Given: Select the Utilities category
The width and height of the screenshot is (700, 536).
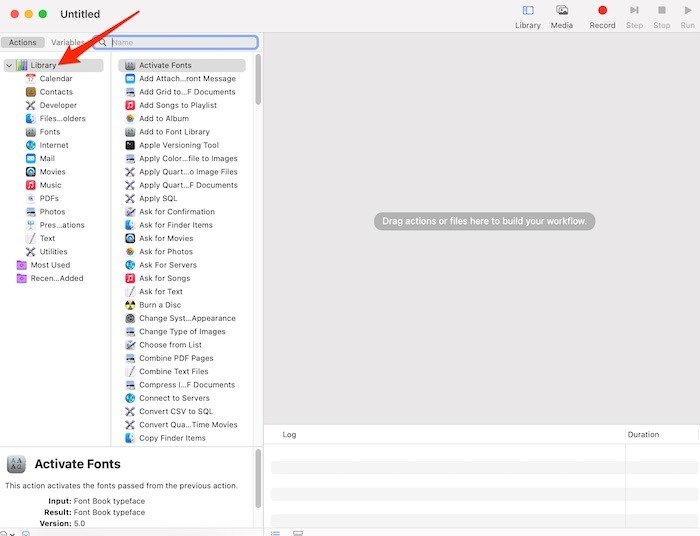Looking at the screenshot, I should point(46,252).
